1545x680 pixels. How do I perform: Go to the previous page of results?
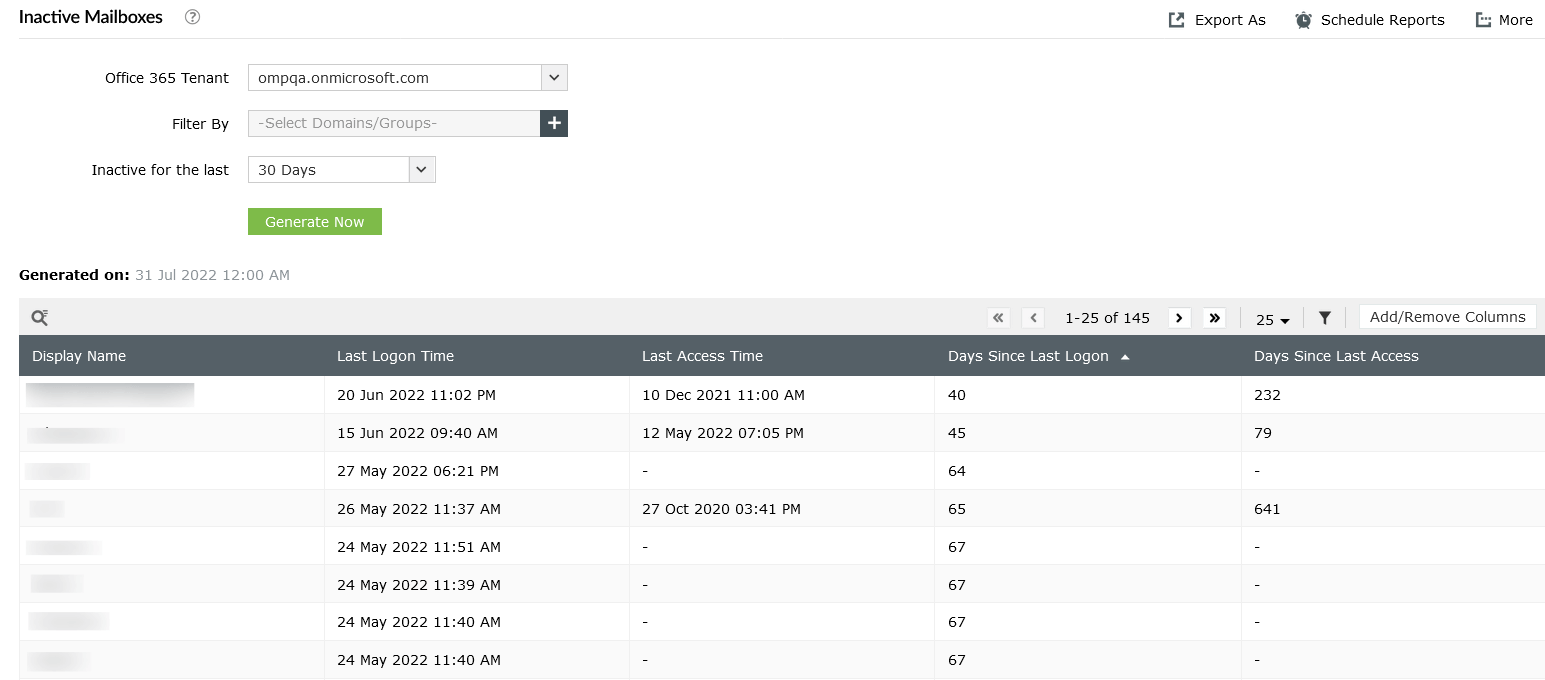click(x=1033, y=318)
